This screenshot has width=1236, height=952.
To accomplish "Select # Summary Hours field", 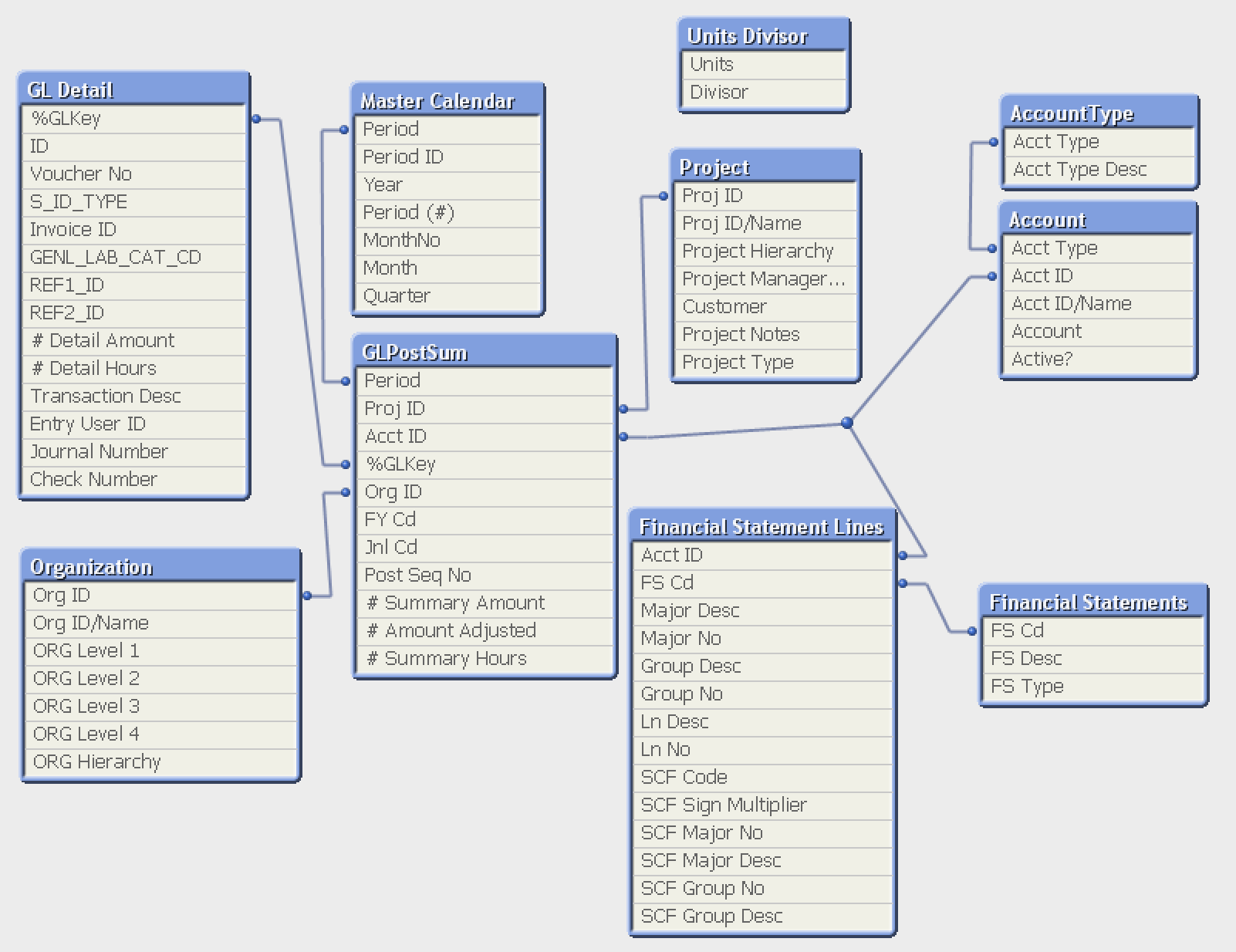I will (485, 659).
